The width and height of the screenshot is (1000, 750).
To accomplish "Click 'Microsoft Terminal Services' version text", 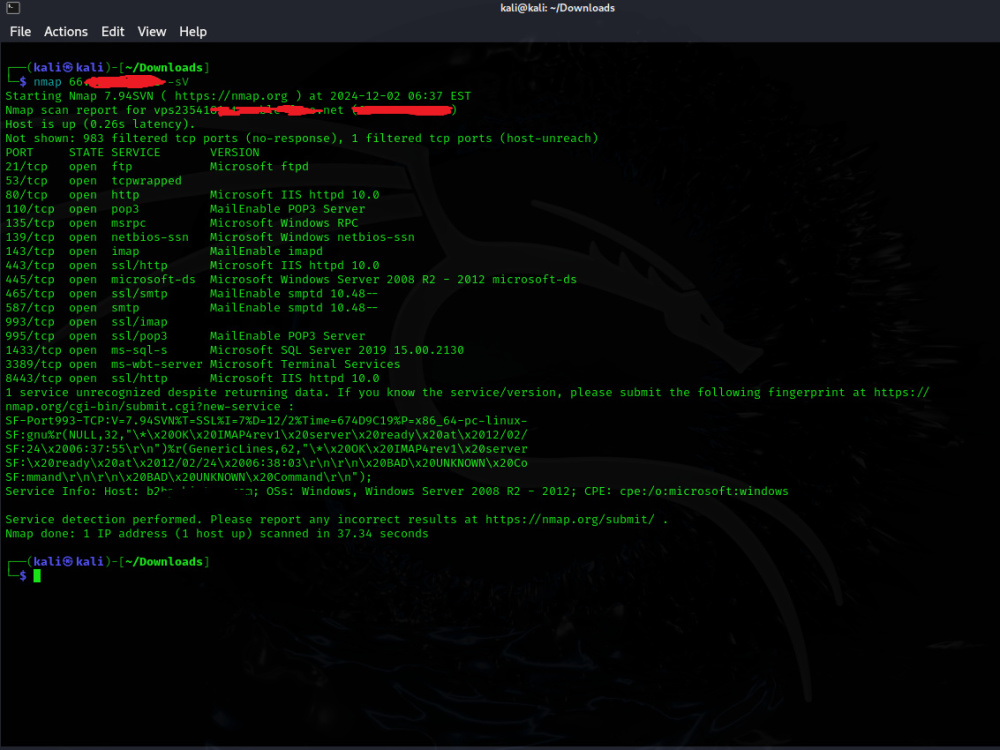I will click(305, 364).
